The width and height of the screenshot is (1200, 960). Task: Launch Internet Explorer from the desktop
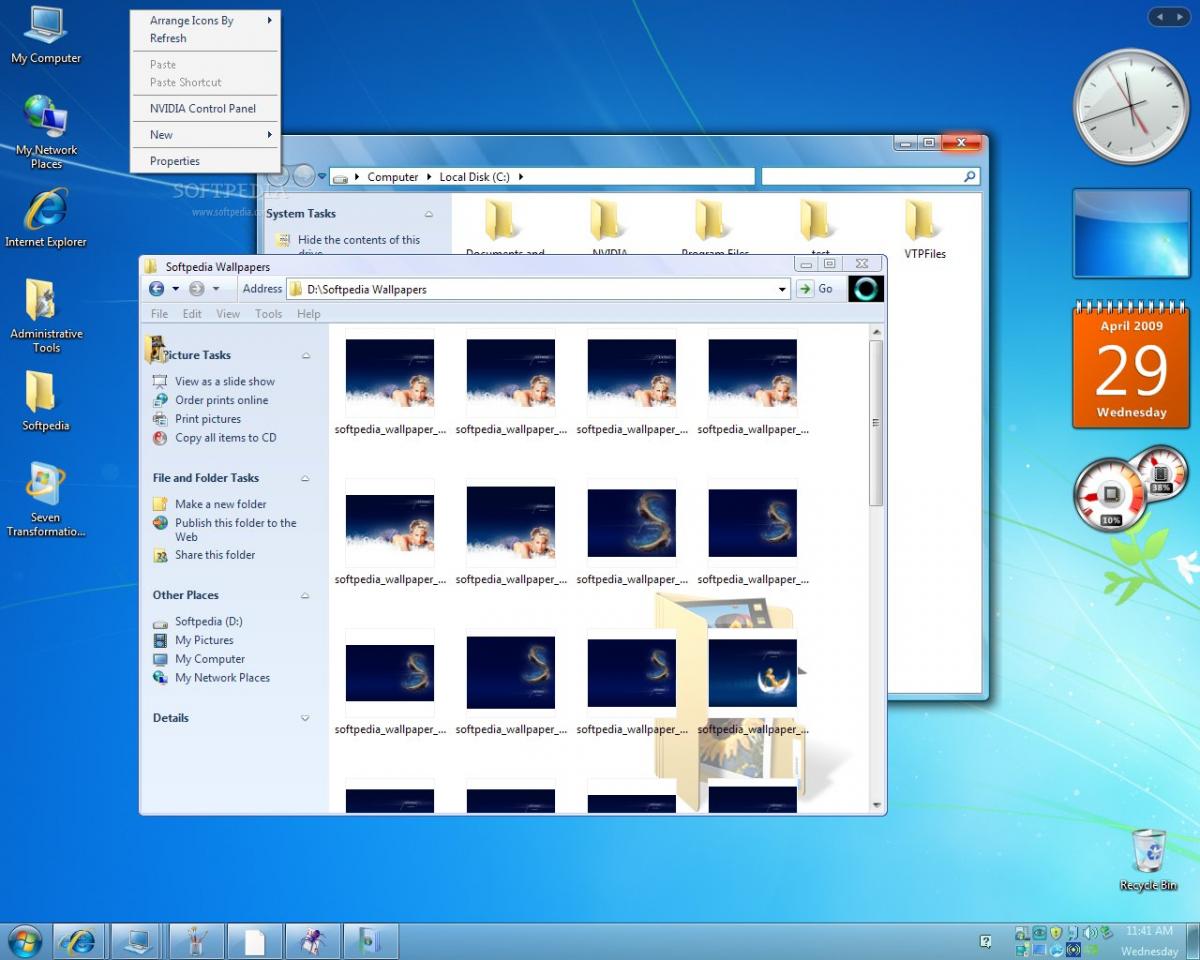46,218
